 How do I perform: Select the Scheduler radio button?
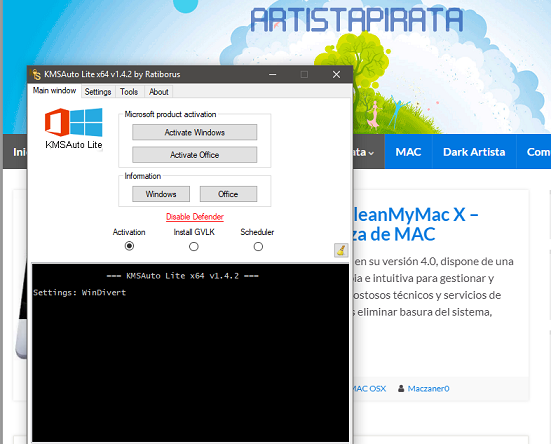(258, 247)
